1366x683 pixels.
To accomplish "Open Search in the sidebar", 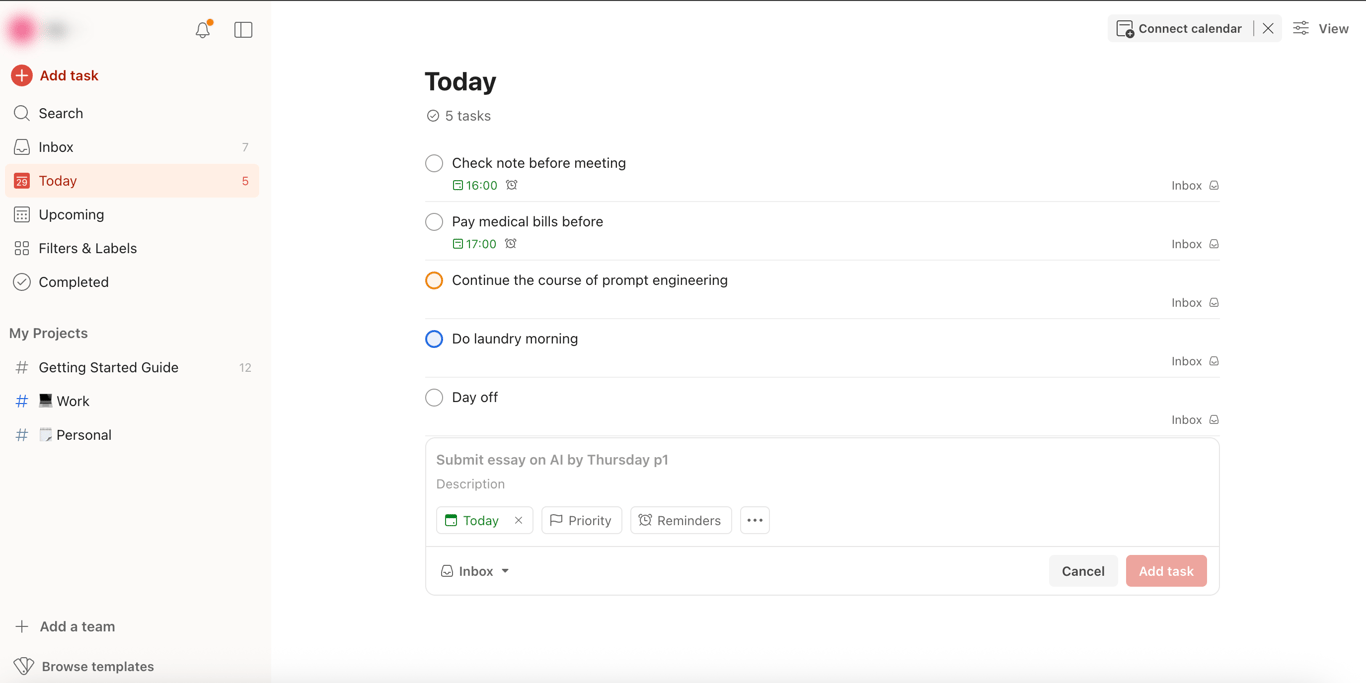I will 60,113.
